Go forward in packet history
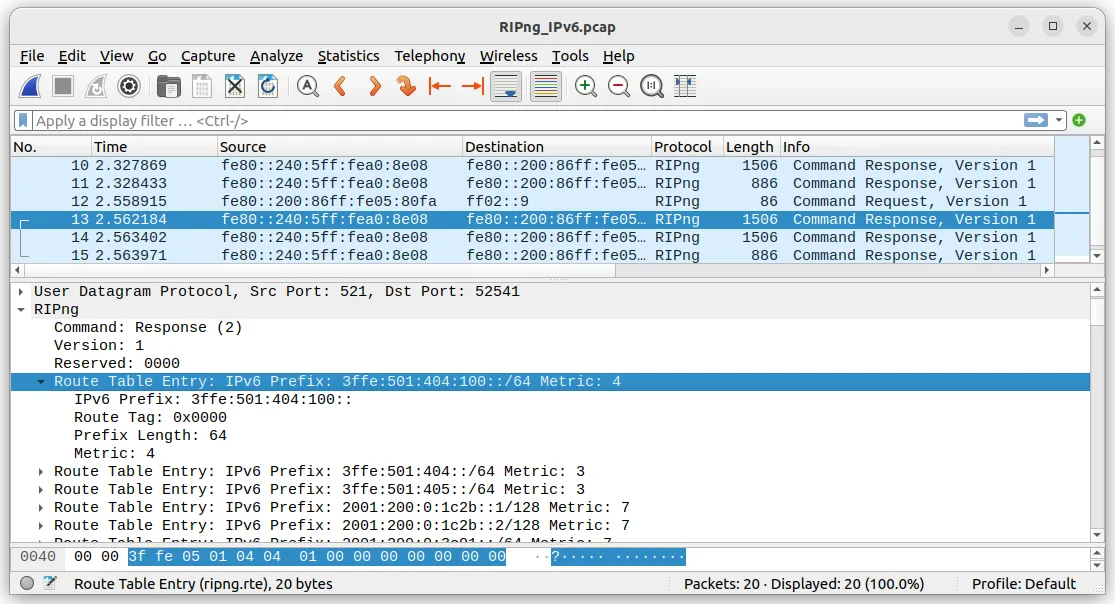Screen dimensions: 1115x604 coord(374,87)
